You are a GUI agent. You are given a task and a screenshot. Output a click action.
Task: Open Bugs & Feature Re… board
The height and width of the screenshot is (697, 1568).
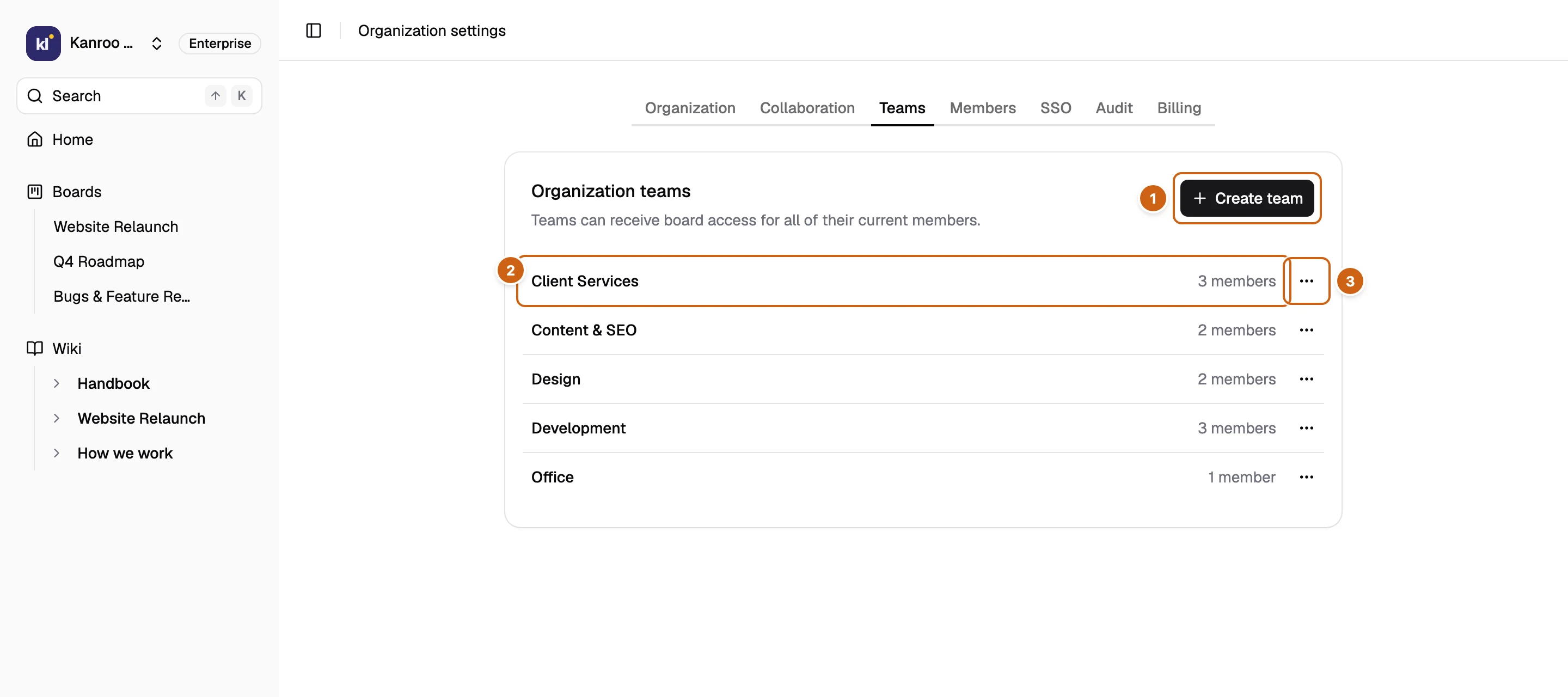coord(122,296)
